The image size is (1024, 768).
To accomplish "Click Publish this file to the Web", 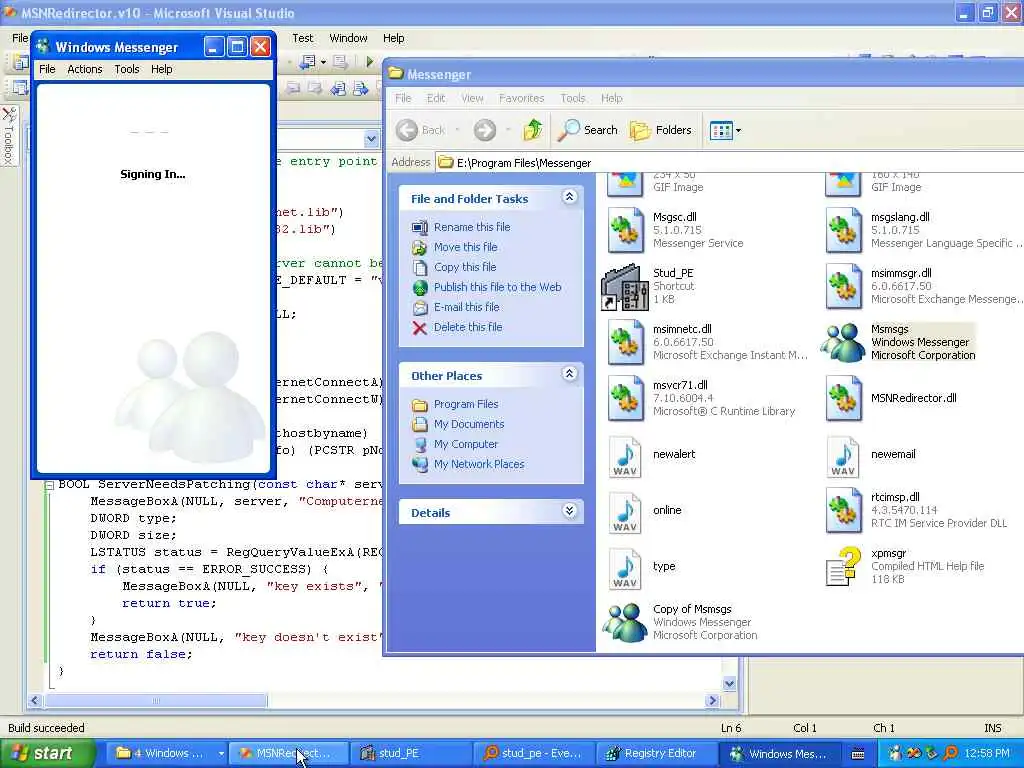I will (x=498, y=287).
